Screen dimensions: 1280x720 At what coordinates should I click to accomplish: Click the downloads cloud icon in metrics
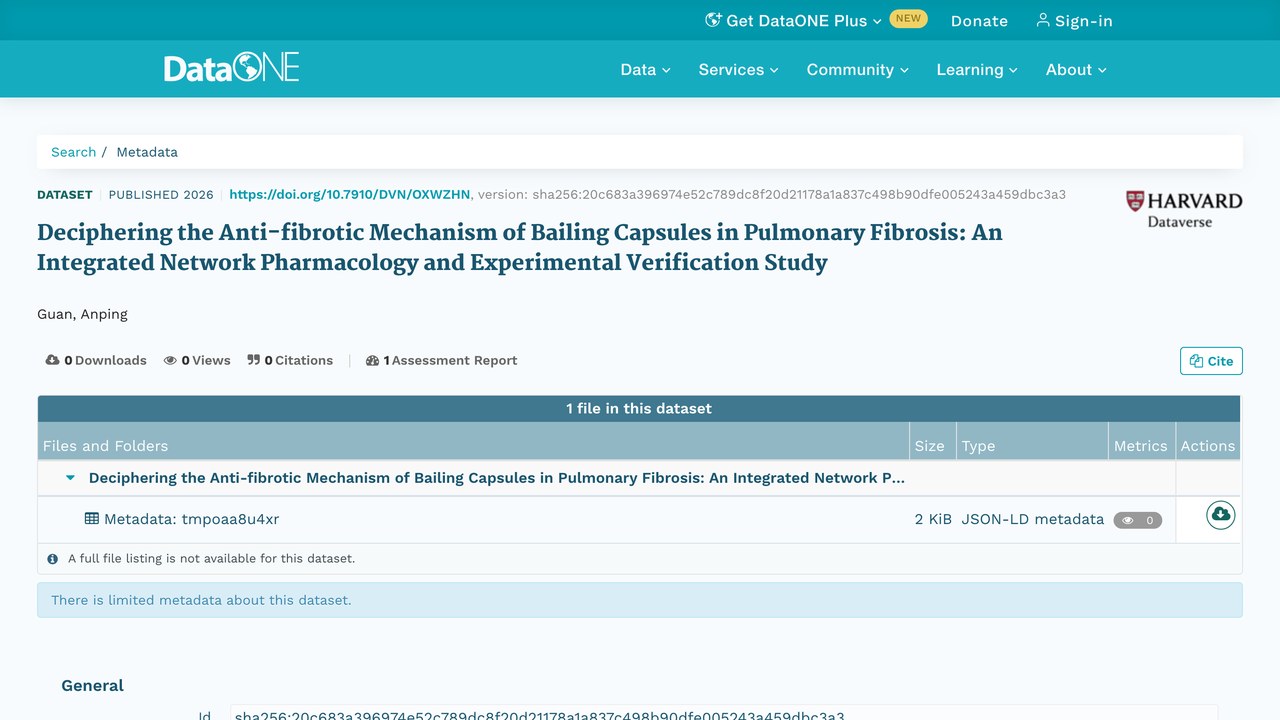tap(53, 360)
